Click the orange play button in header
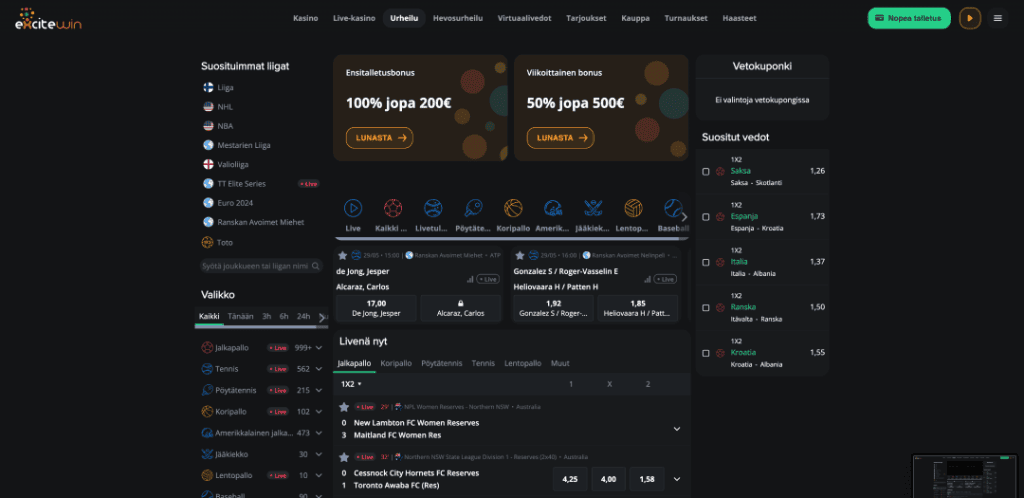The height and width of the screenshot is (498, 1024). point(970,18)
